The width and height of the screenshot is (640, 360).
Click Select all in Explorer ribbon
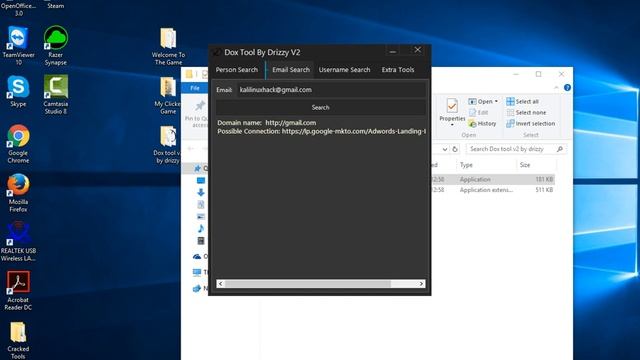(522, 101)
